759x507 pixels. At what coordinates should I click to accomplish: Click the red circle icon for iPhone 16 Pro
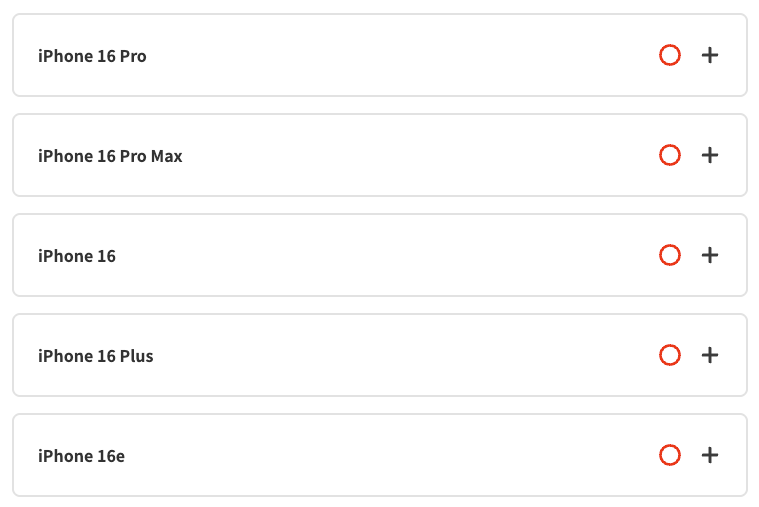(x=670, y=56)
